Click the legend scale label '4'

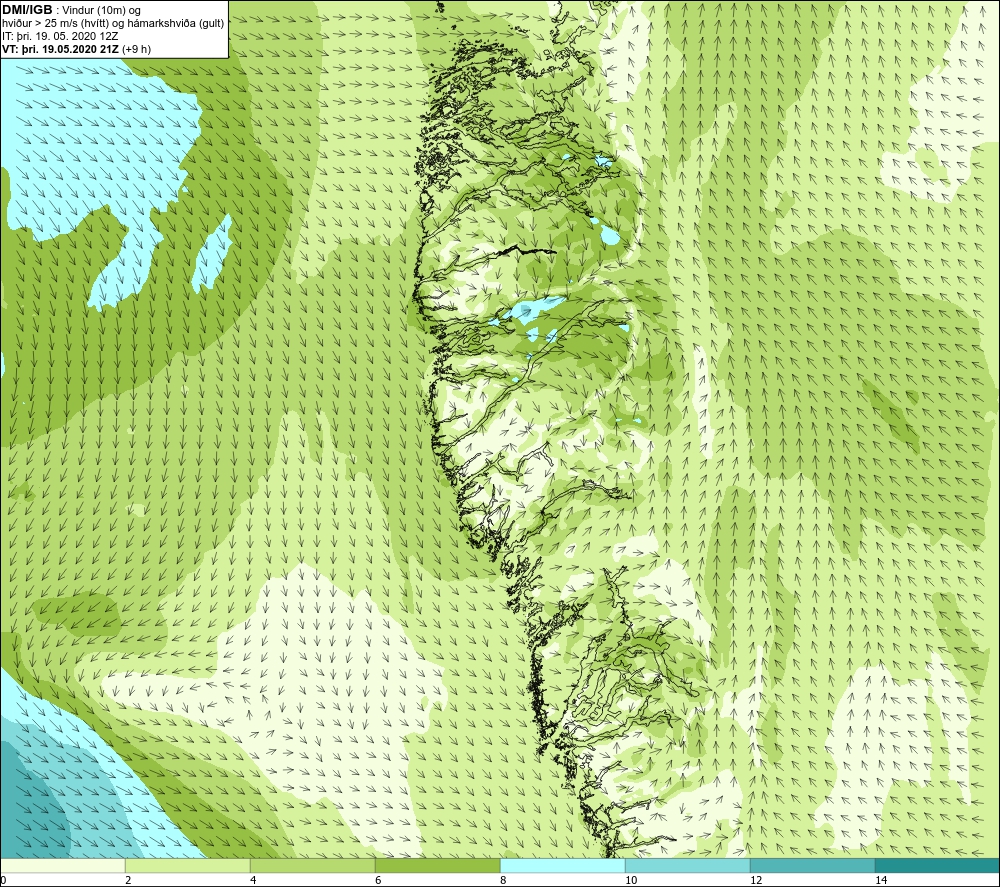(x=253, y=880)
